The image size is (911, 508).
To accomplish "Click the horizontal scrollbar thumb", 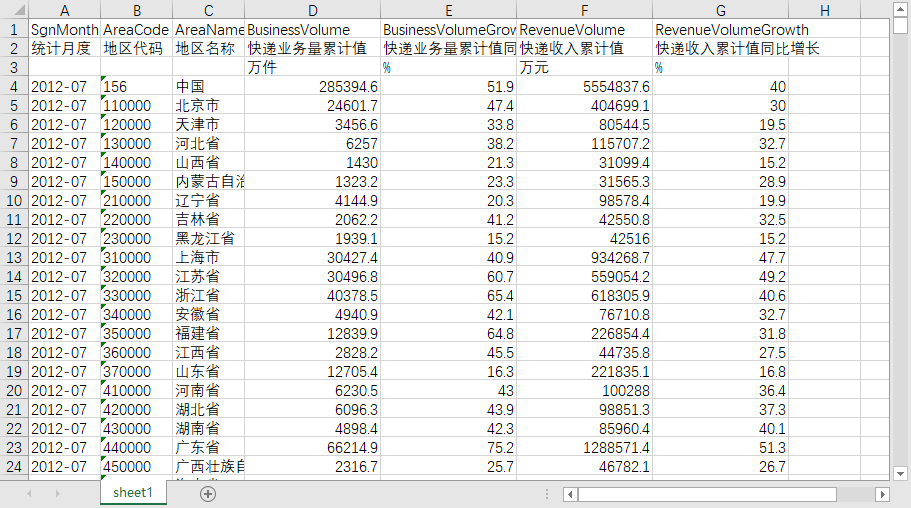I will pos(707,494).
